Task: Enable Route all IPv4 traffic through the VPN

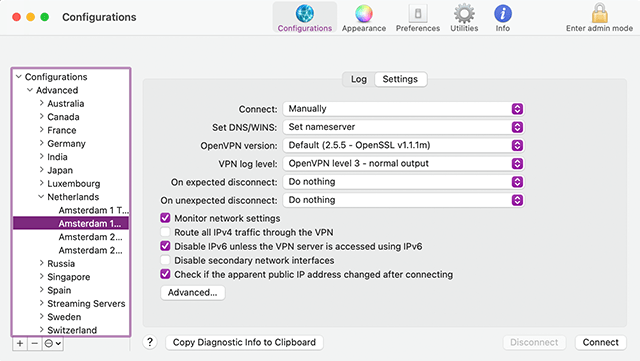Action: 165,232
